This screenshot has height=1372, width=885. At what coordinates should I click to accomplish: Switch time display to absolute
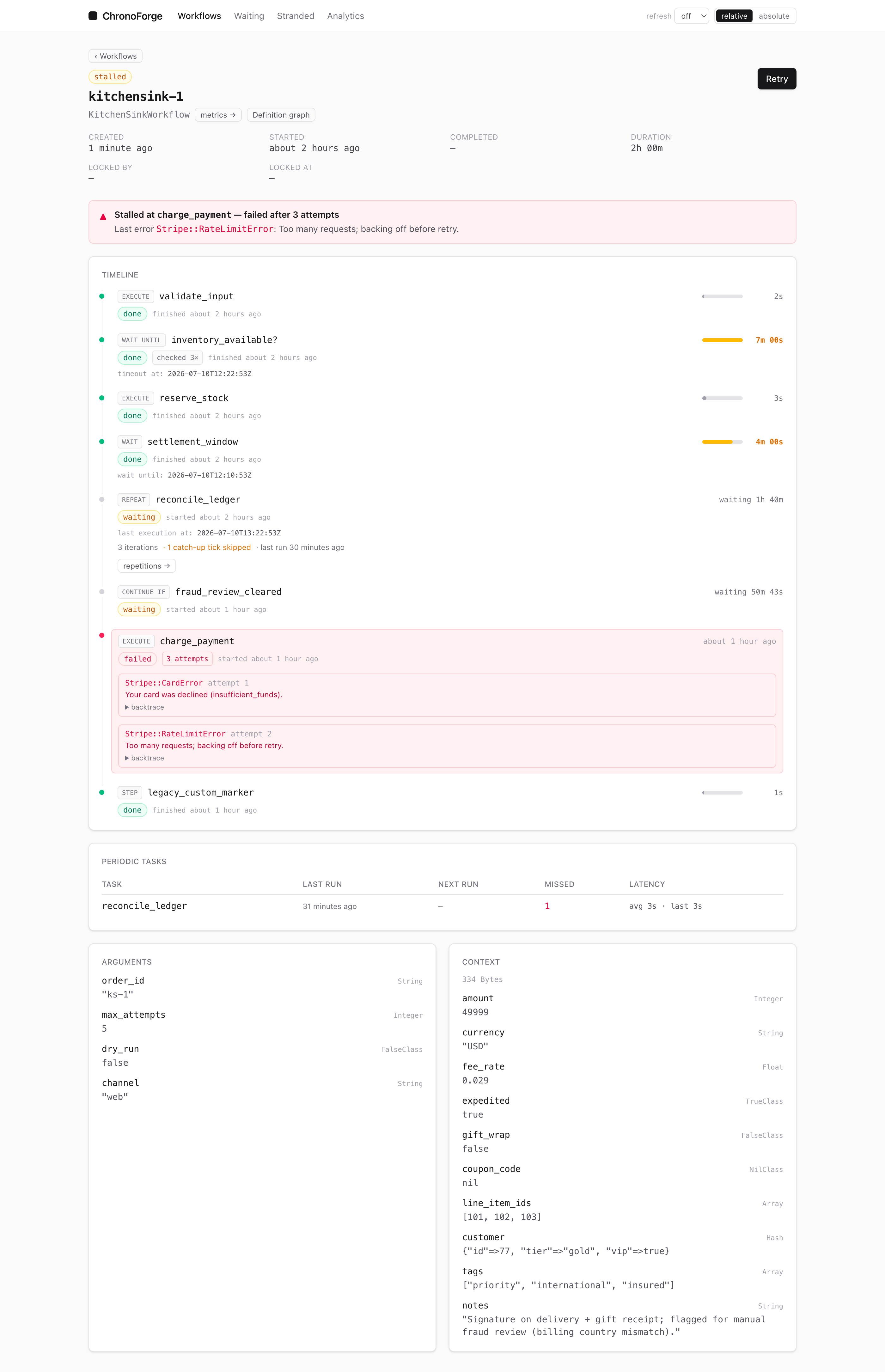(773, 16)
